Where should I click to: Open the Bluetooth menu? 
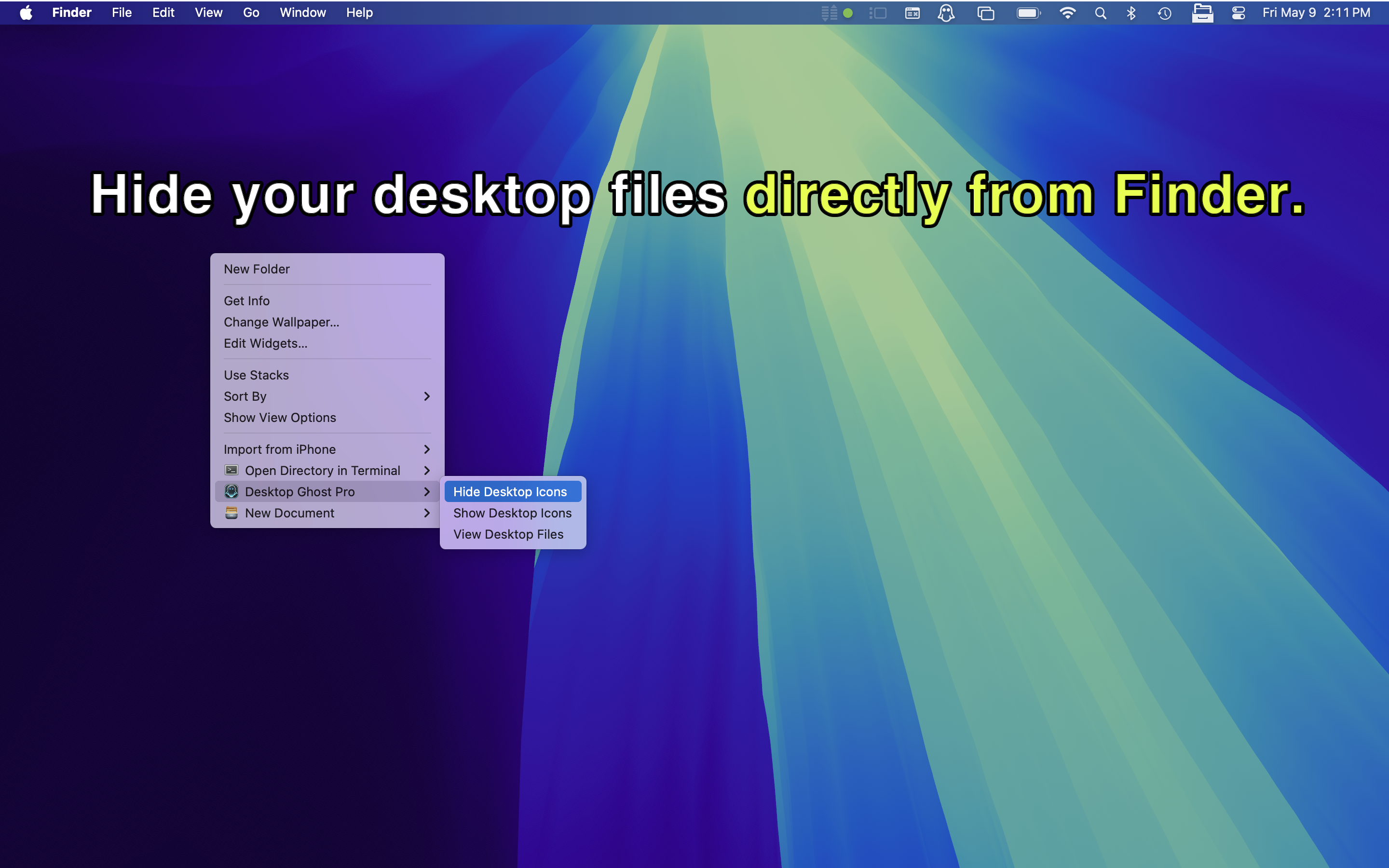(x=1131, y=13)
